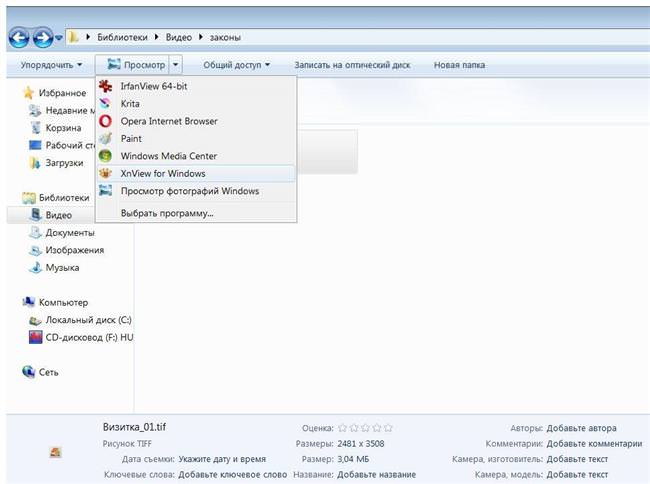Select Избранное in navigation pane
This screenshot has width=650, height=484.
62,93
